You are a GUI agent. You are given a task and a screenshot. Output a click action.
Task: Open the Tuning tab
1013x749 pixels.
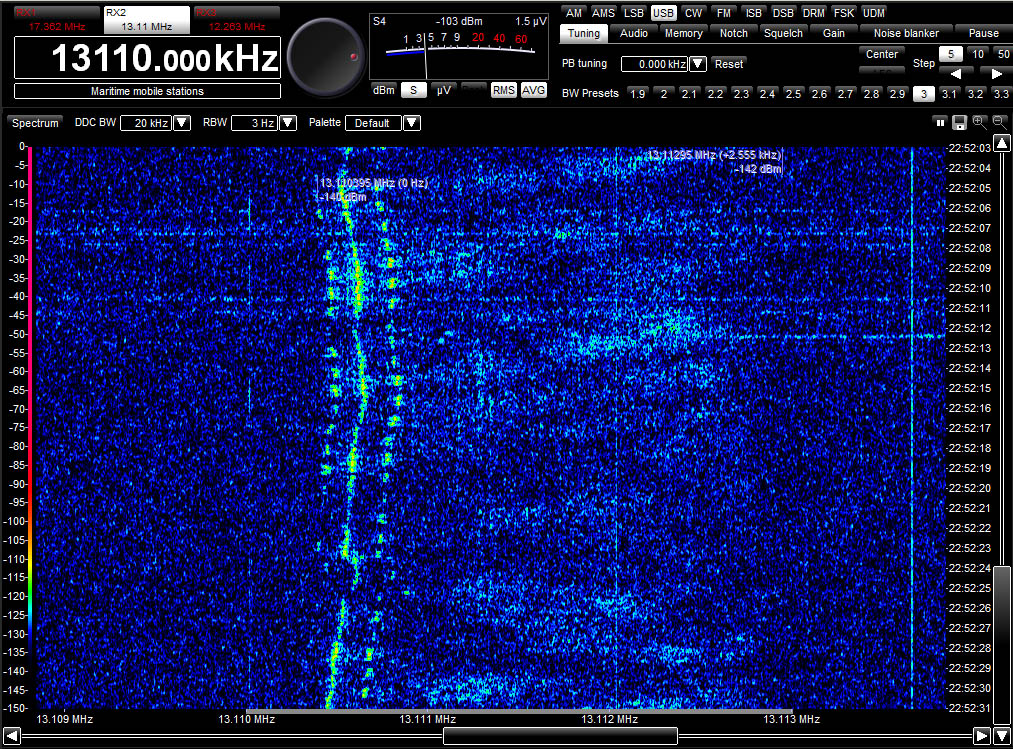[583, 34]
